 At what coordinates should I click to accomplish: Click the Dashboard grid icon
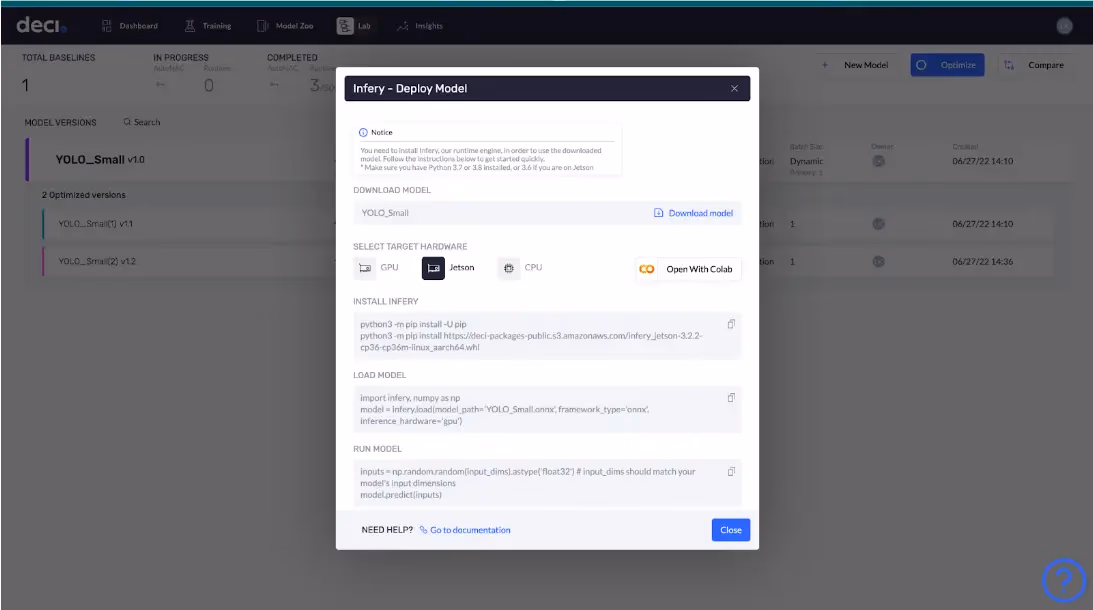click(107, 26)
